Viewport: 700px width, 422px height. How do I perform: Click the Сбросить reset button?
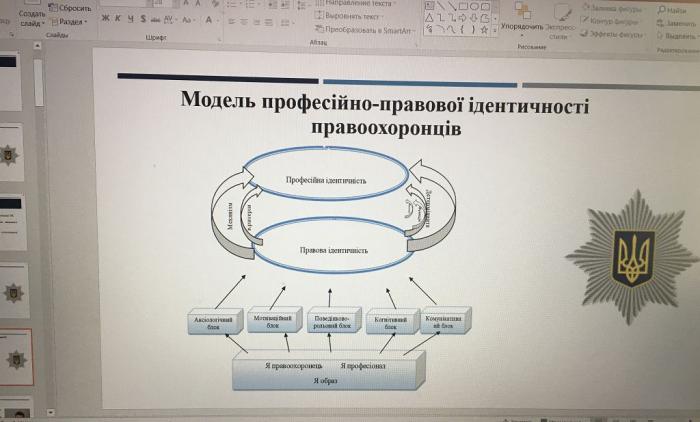[x=73, y=8]
